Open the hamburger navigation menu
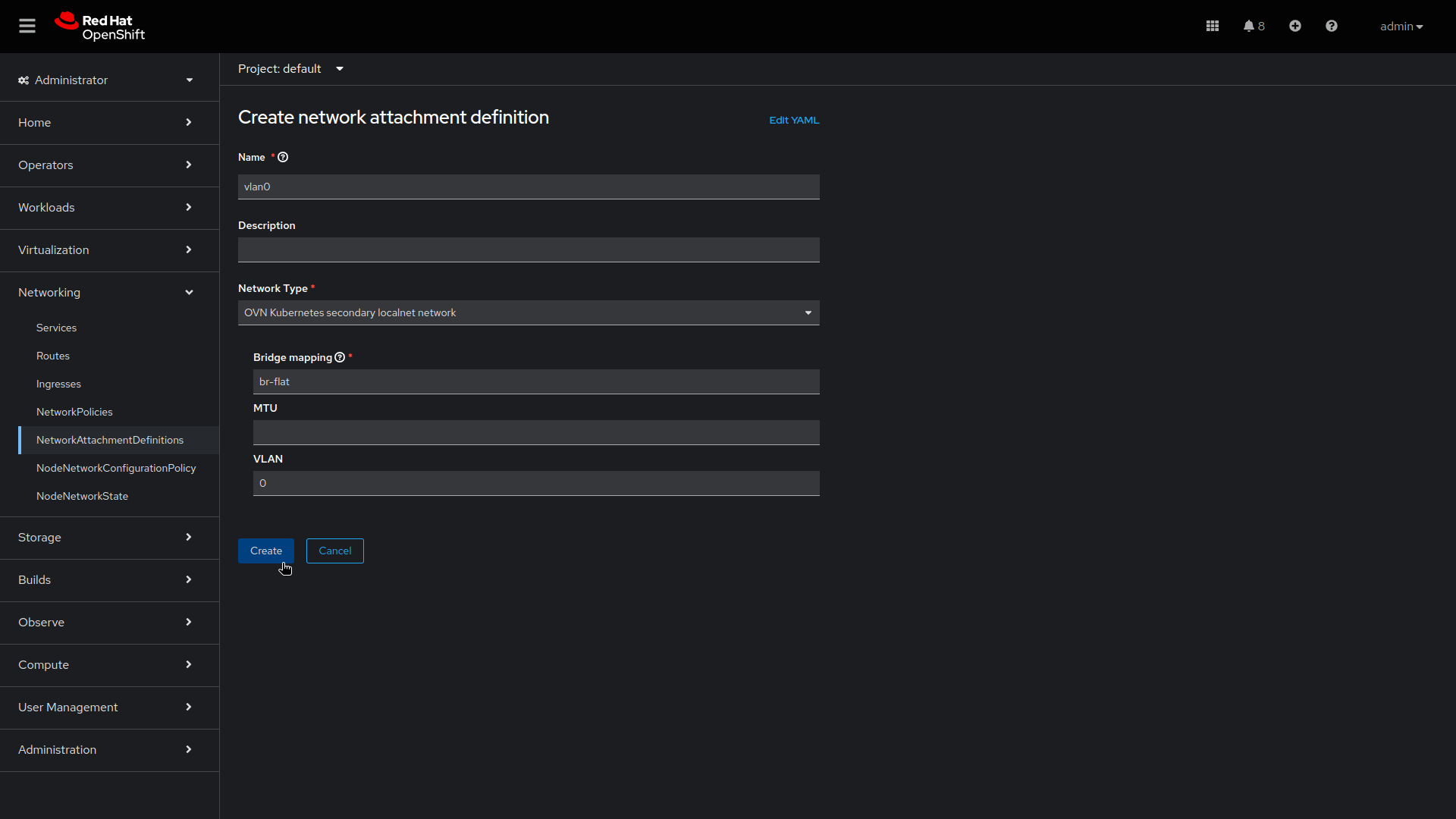The width and height of the screenshot is (1456, 819). click(27, 25)
